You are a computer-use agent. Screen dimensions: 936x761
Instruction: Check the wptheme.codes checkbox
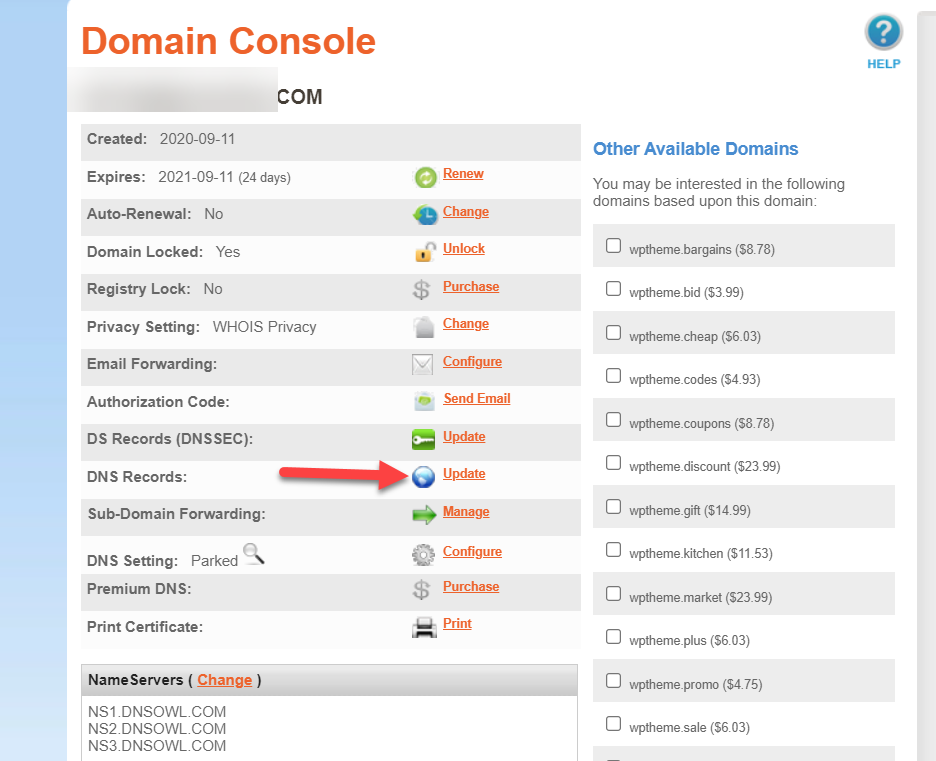click(613, 375)
